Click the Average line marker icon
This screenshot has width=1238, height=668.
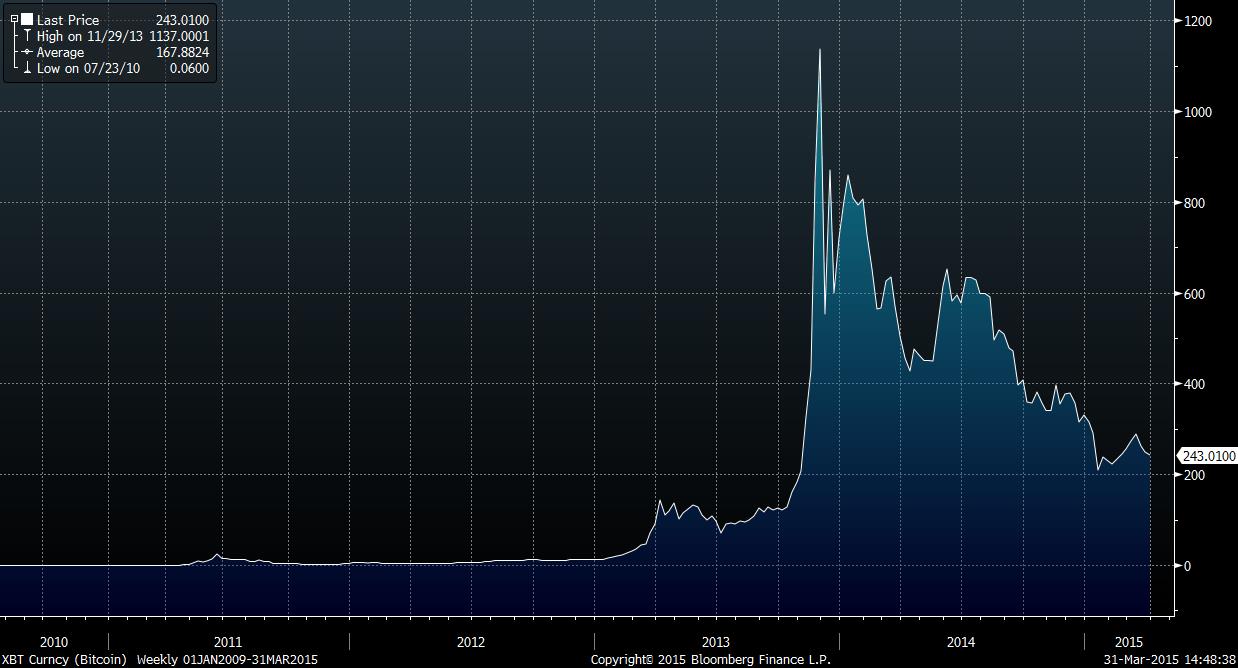(26, 52)
